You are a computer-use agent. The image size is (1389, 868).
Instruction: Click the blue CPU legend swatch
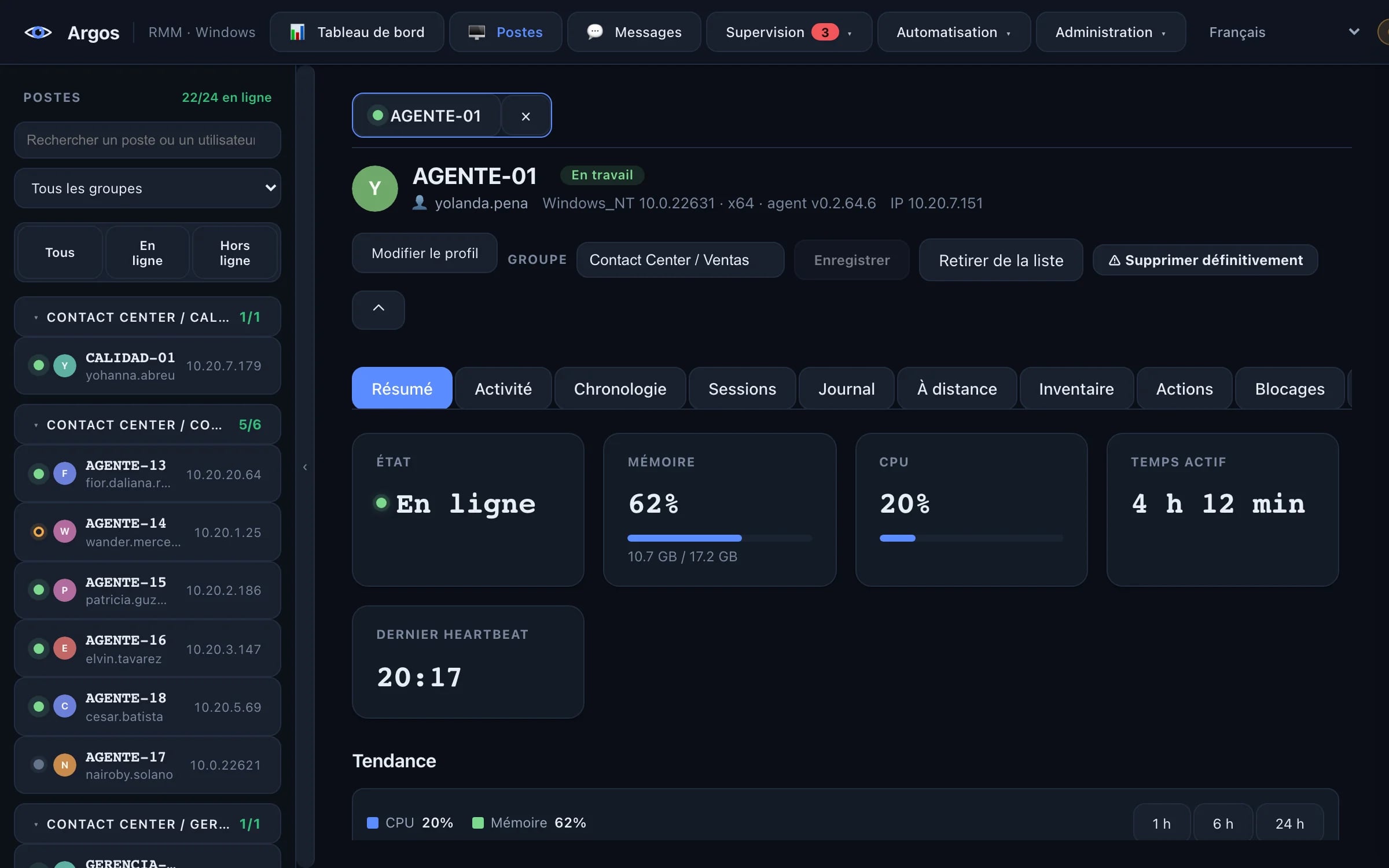coord(373,823)
